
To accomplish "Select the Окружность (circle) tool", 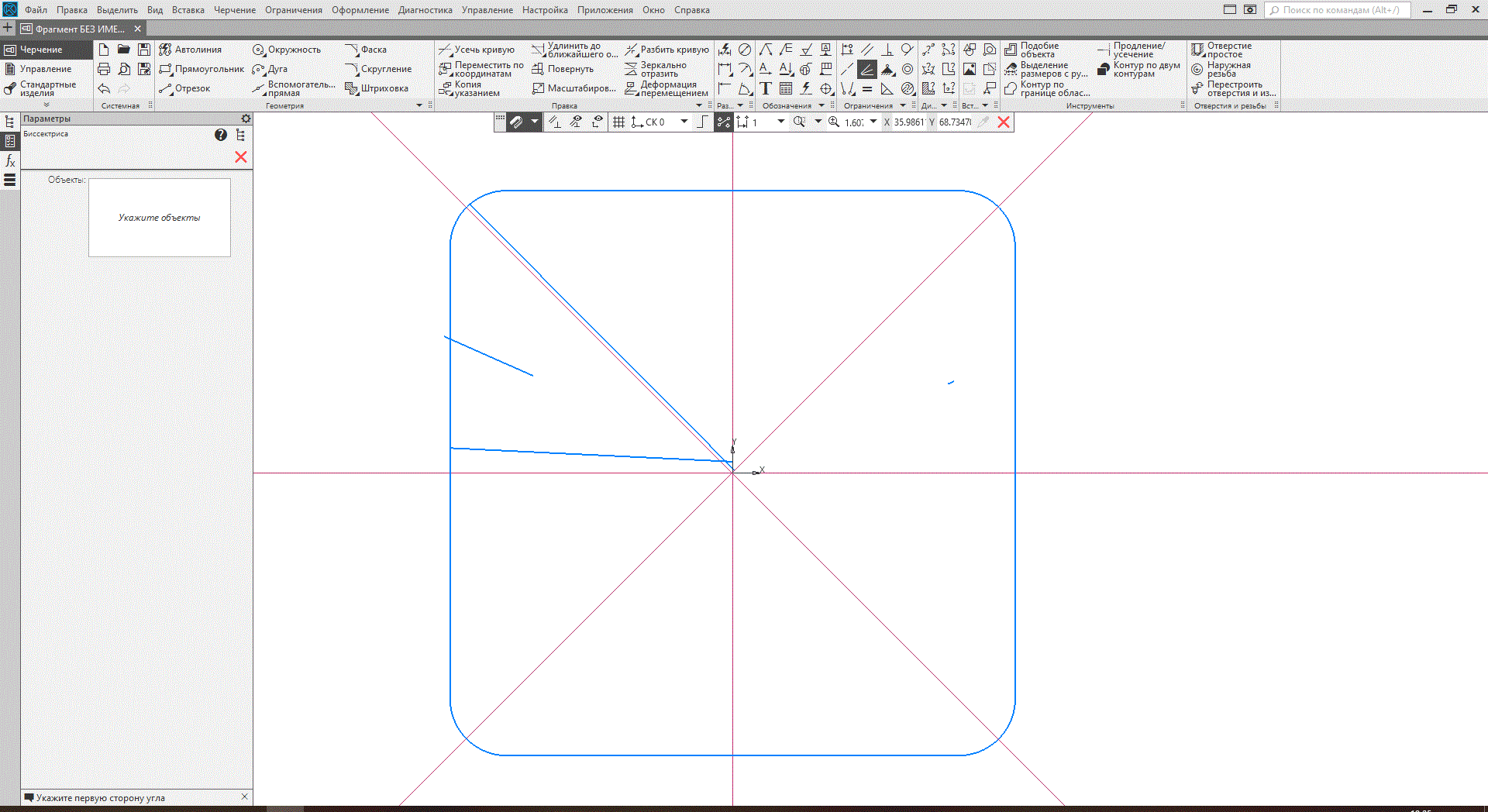I will pos(287,50).
